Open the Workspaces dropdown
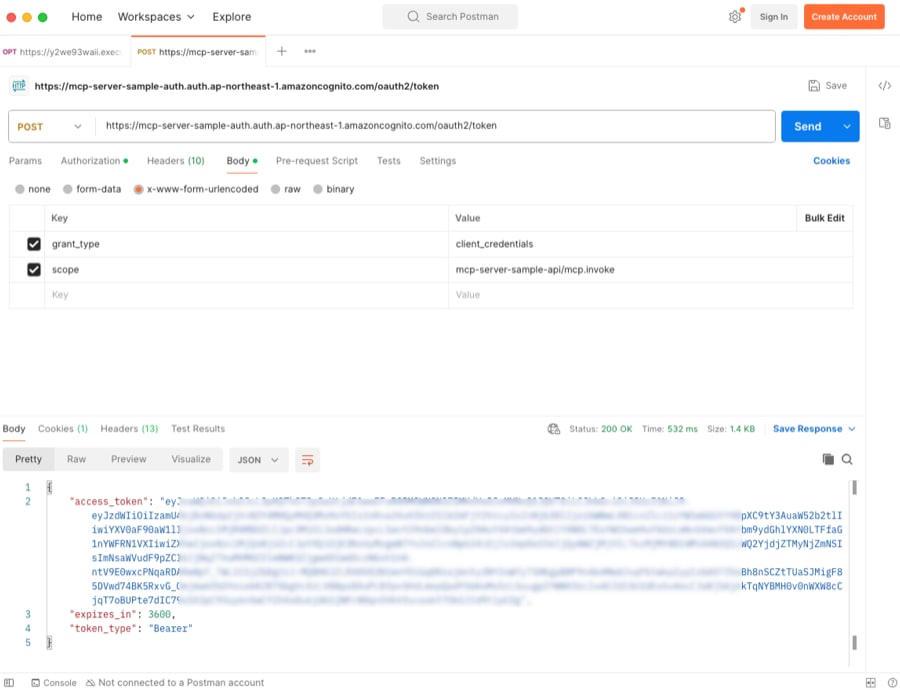This screenshot has width=900, height=690. click(x=156, y=17)
